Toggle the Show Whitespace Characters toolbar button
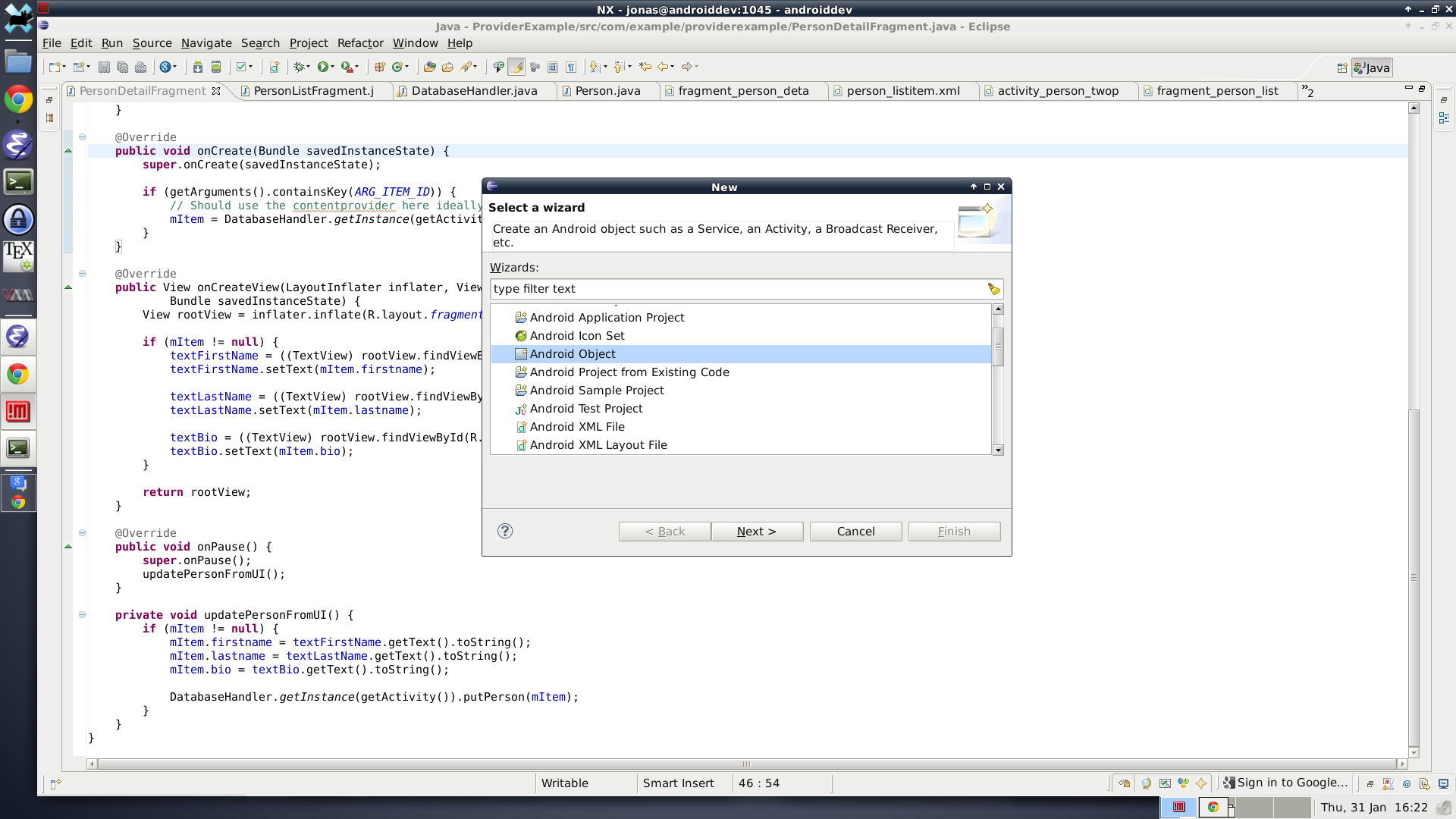1456x819 pixels. click(571, 67)
